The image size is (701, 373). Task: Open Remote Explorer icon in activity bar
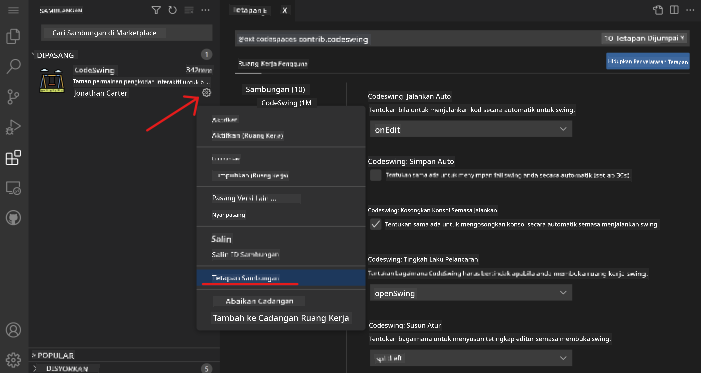coord(13,188)
